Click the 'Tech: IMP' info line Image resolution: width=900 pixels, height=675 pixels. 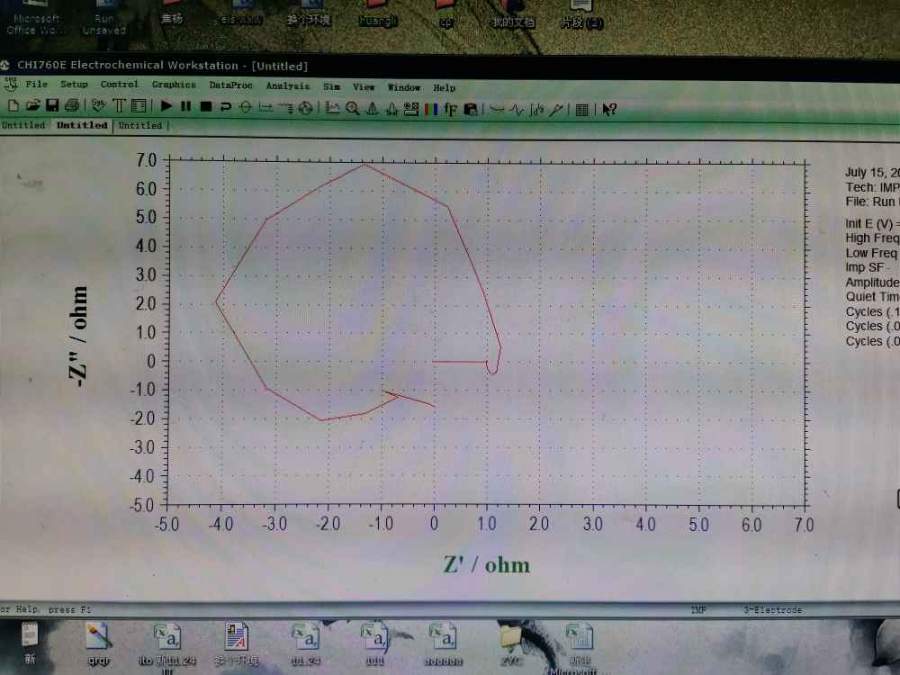pyautogui.click(x=872, y=187)
